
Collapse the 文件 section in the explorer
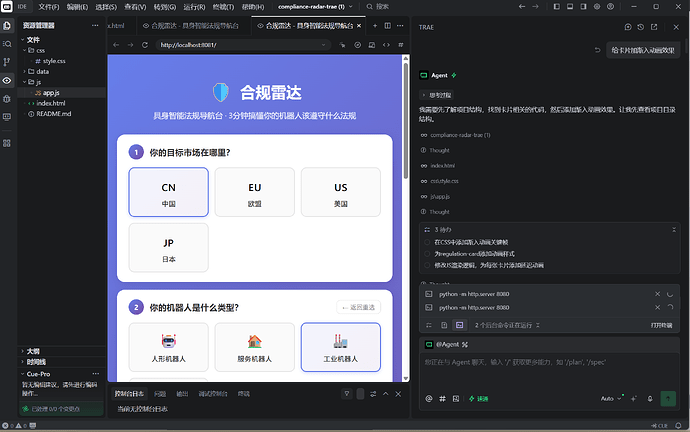coord(23,40)
